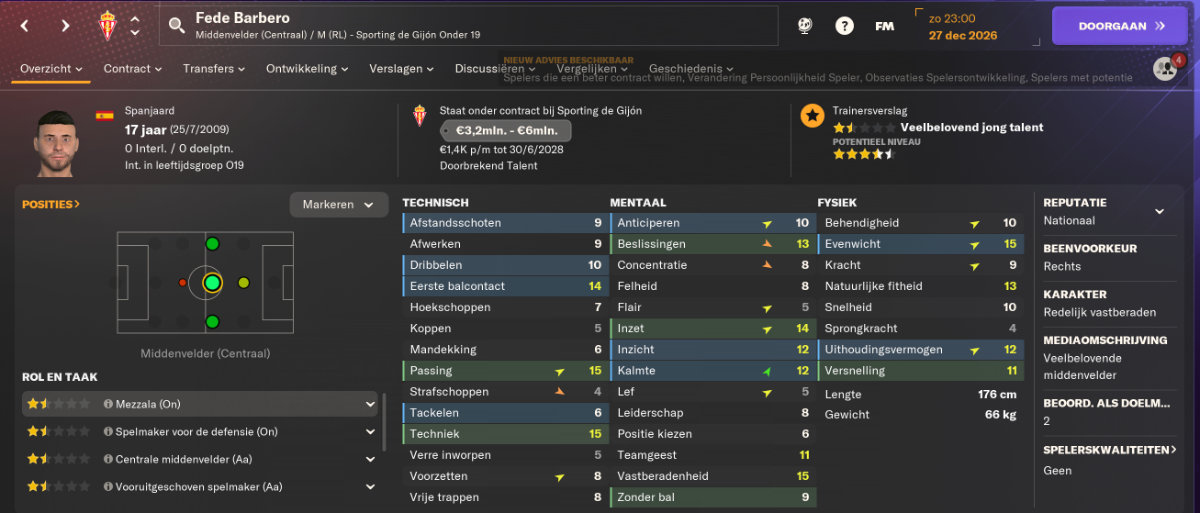Select the right attacking midfield position dot
The width and height of the screenshot is (1200, 513).
(243, 283)
